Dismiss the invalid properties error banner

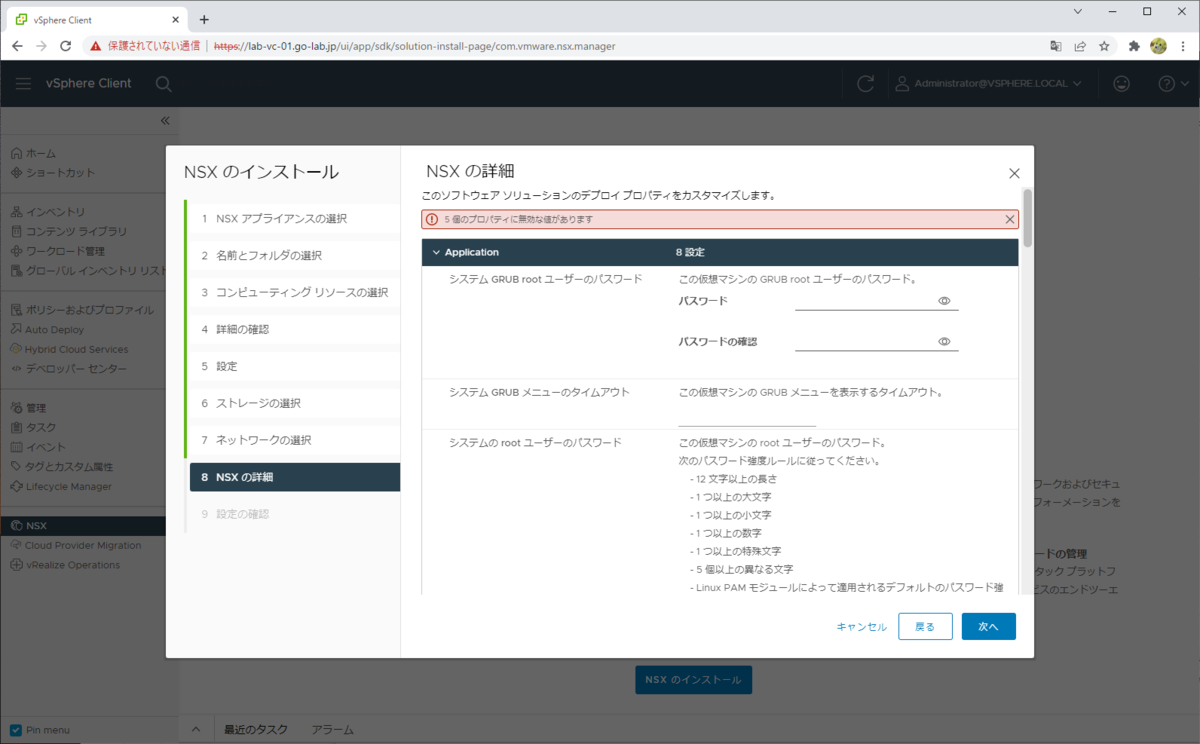1009,220
